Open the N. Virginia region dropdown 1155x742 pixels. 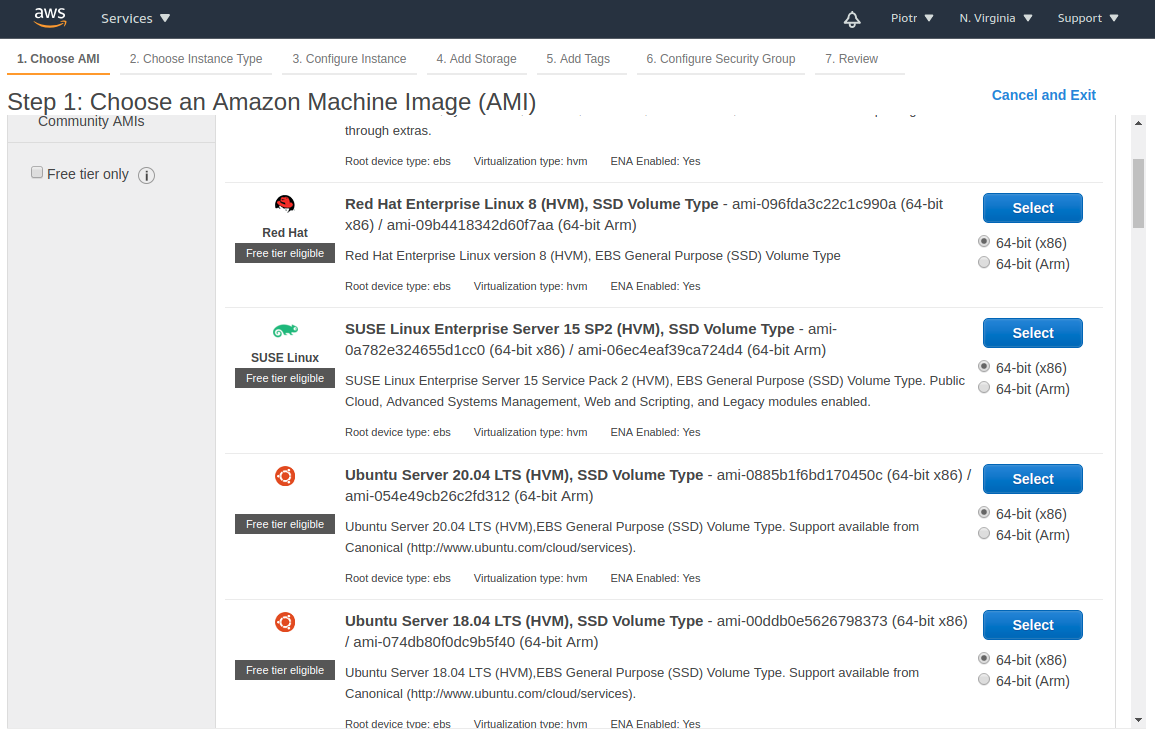[996, 19]
